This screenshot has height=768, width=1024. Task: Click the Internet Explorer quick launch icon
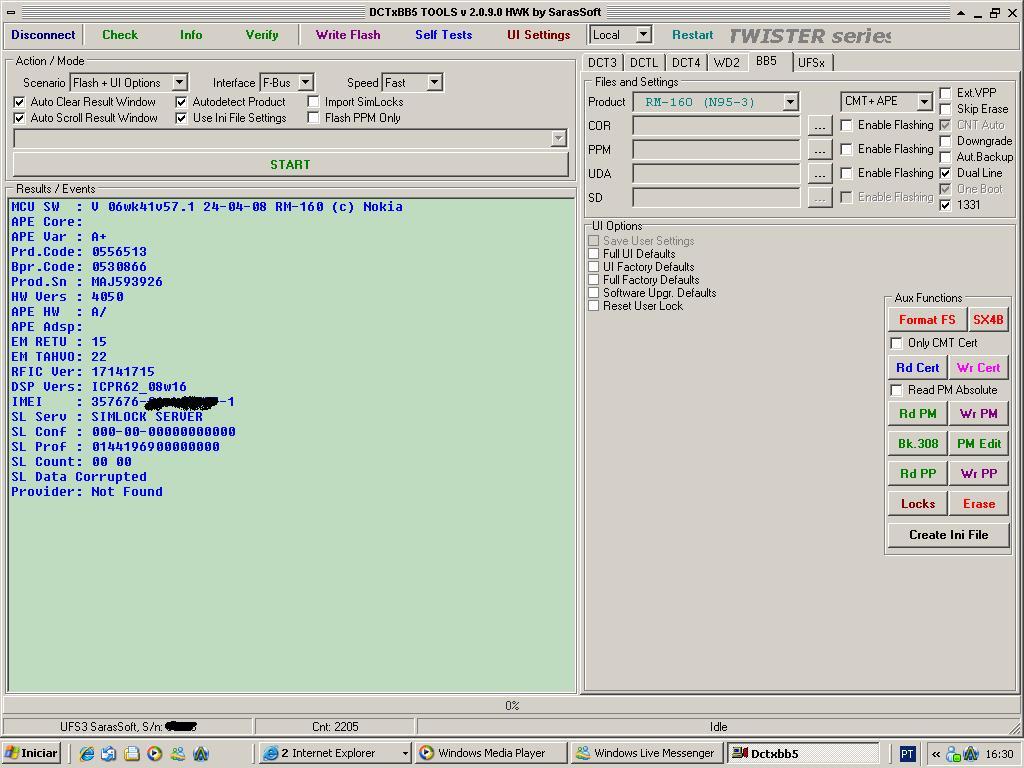(x=86, y=753)
